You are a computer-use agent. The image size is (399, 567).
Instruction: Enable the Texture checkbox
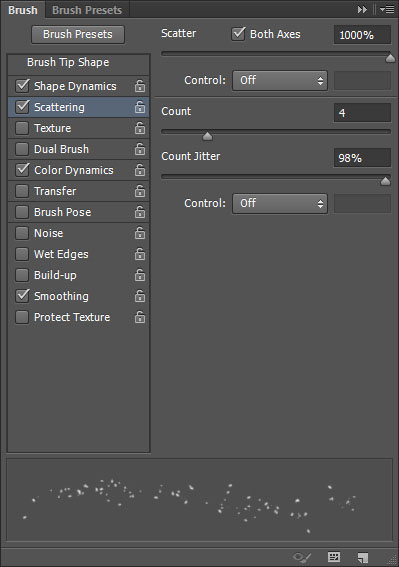pos(22,128)
